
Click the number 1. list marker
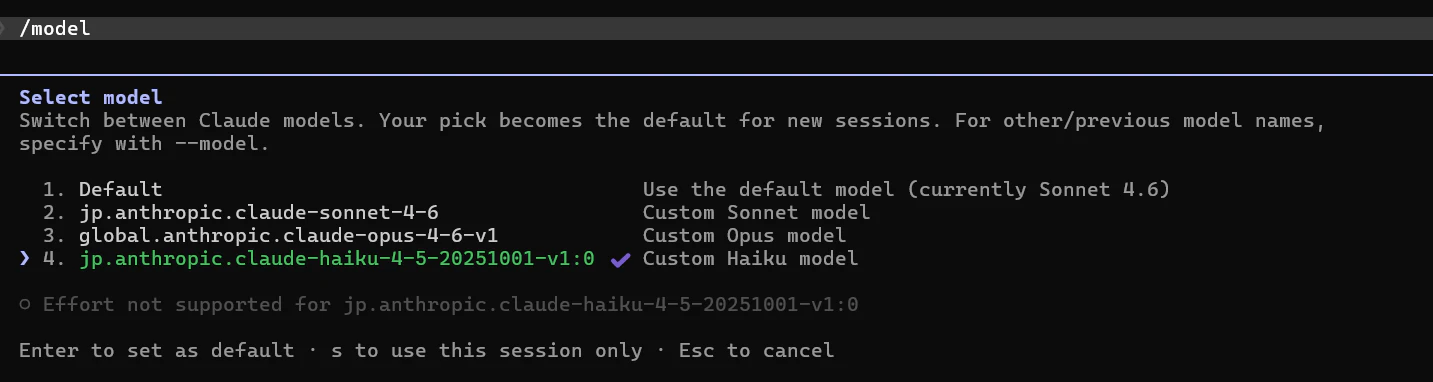[x=54, y=189]
